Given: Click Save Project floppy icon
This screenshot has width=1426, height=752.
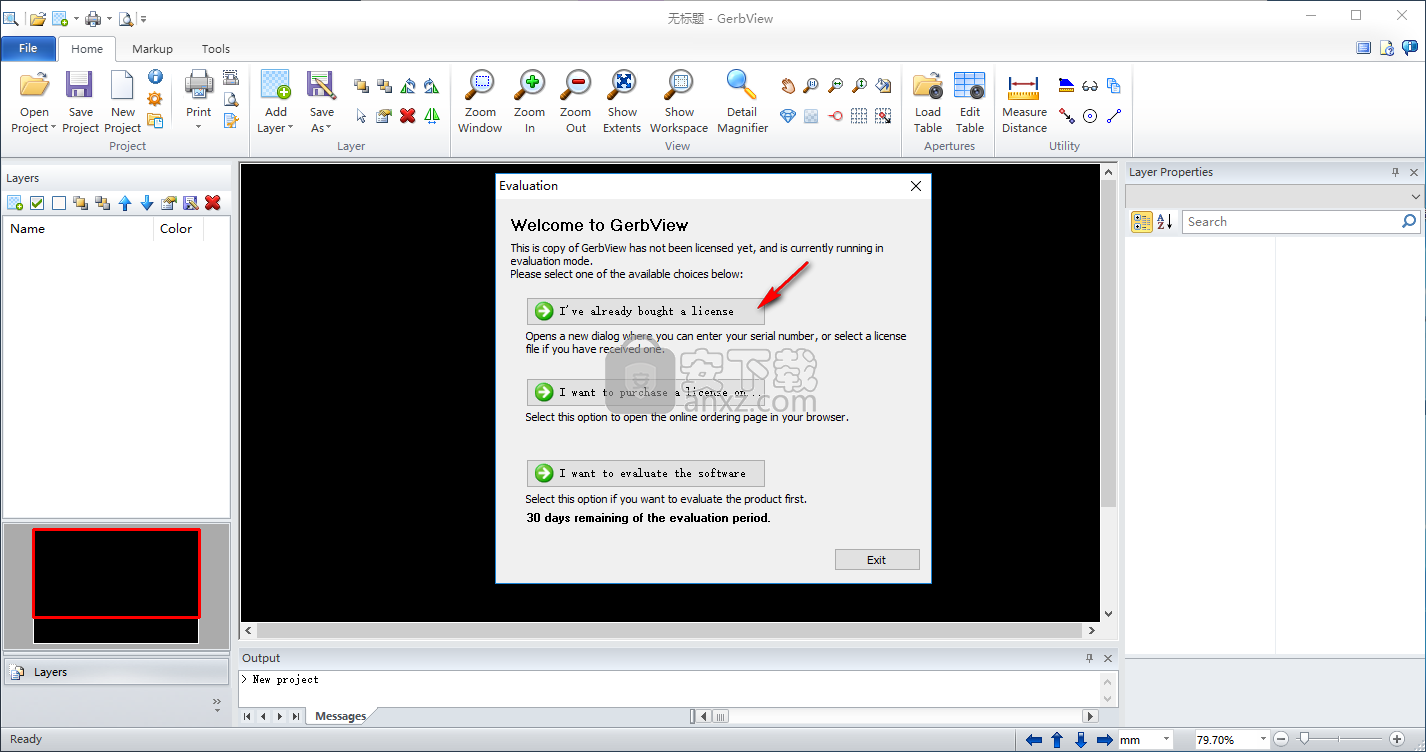Looking at the screenshot, I should click(79, 85).
